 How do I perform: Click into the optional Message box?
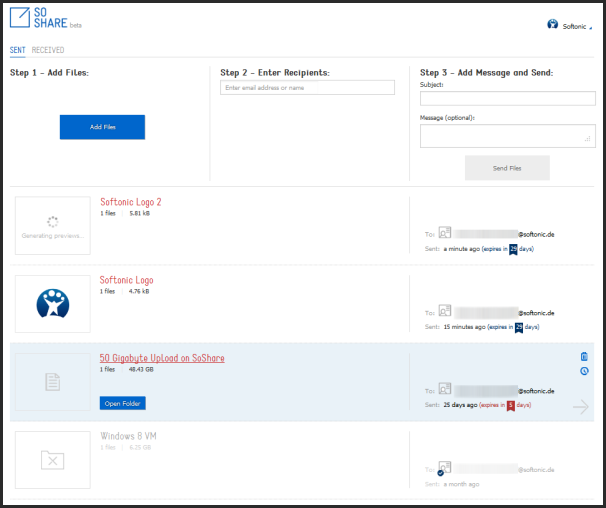(507, 136)
